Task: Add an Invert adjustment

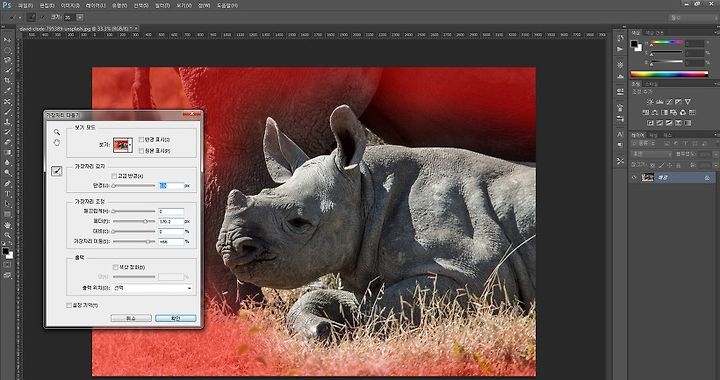Action: 650,123
